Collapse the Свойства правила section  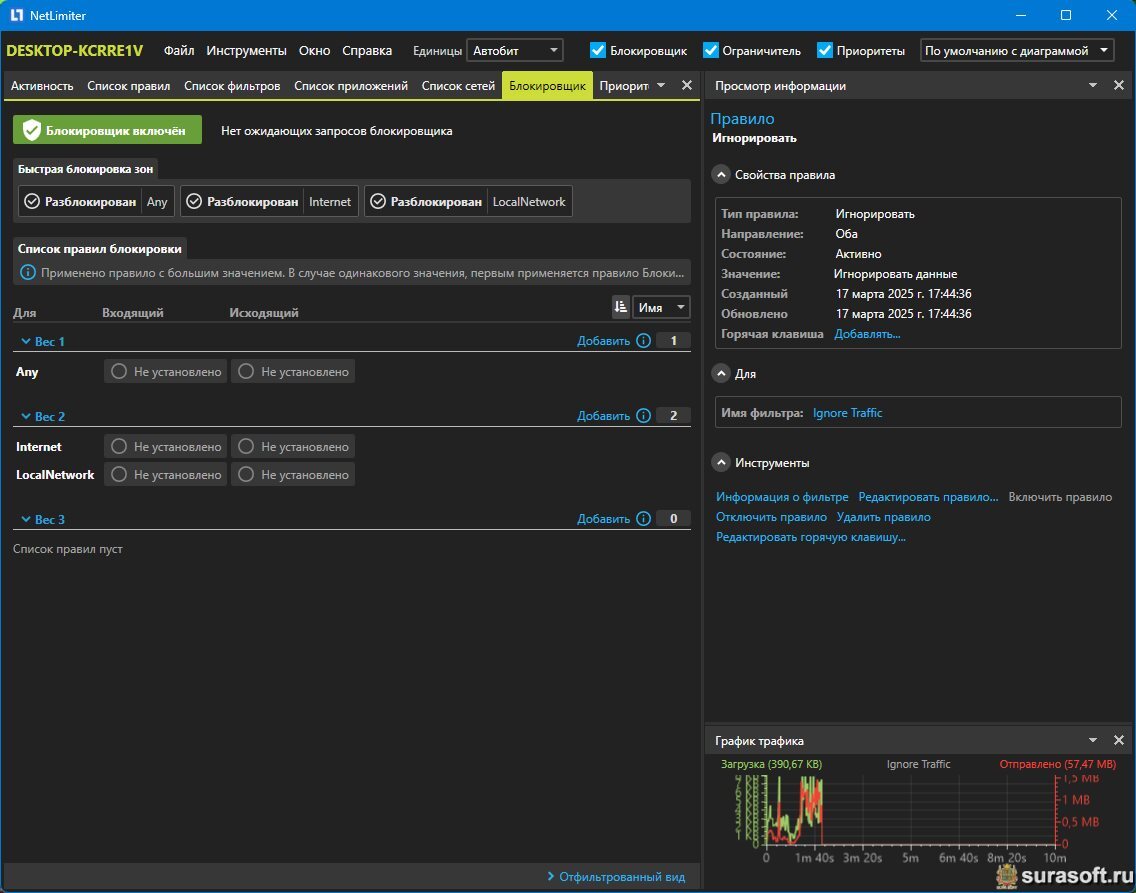tap(721, 175)
